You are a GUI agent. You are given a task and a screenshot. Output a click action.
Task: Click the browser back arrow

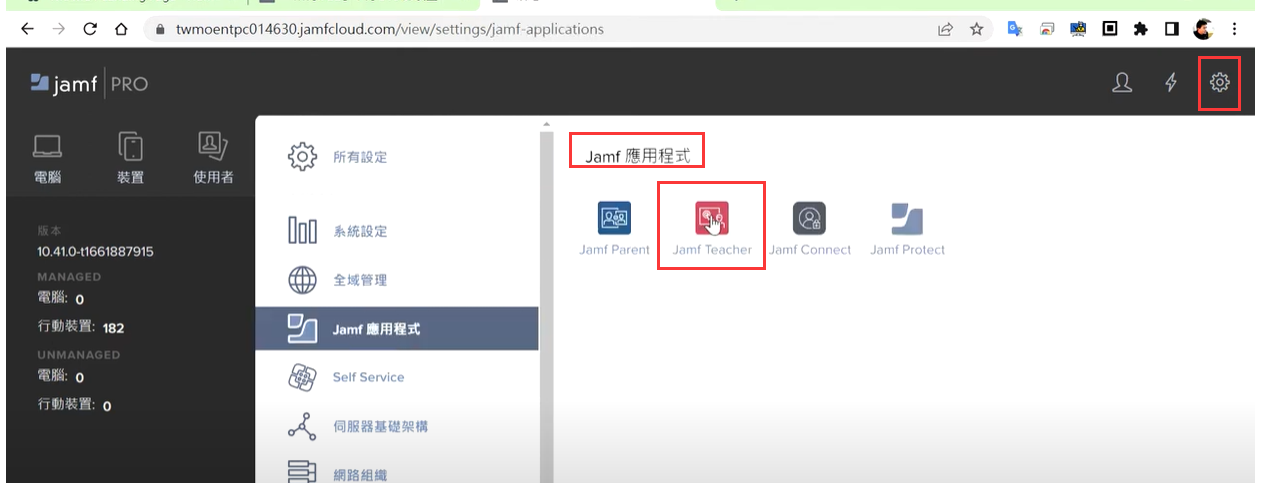27,29
